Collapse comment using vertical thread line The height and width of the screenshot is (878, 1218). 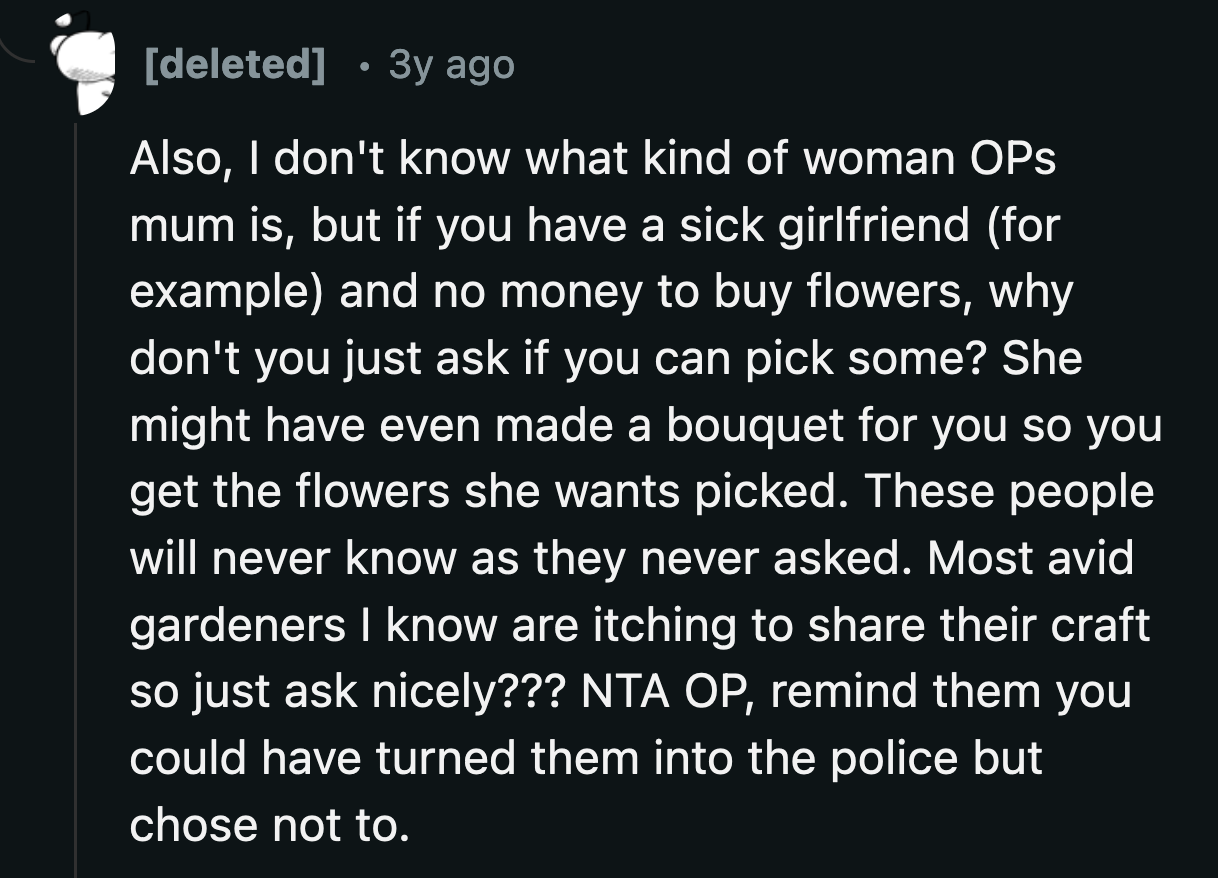(76, 500)
